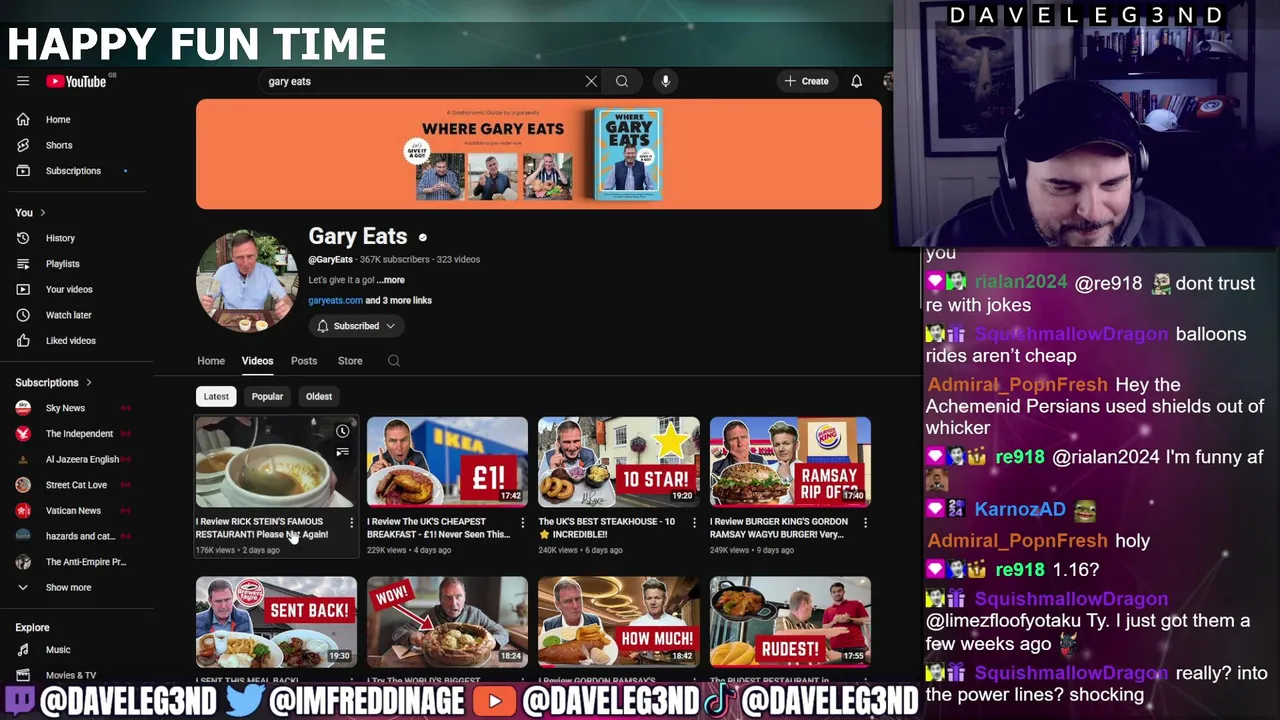Go to the YouTube logo home link
Image resolution: width=1280 pixels, height=720 pixels.
78,81
